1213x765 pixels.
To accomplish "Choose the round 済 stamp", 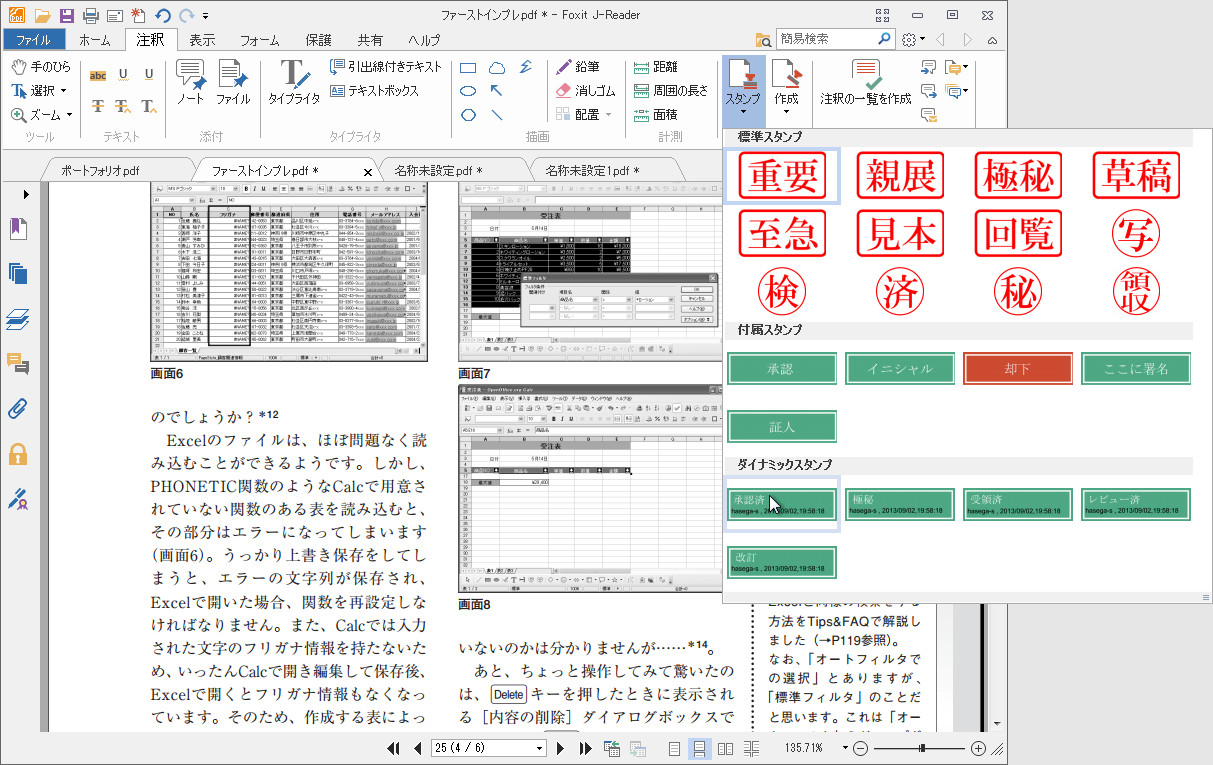I will [900, 291].
